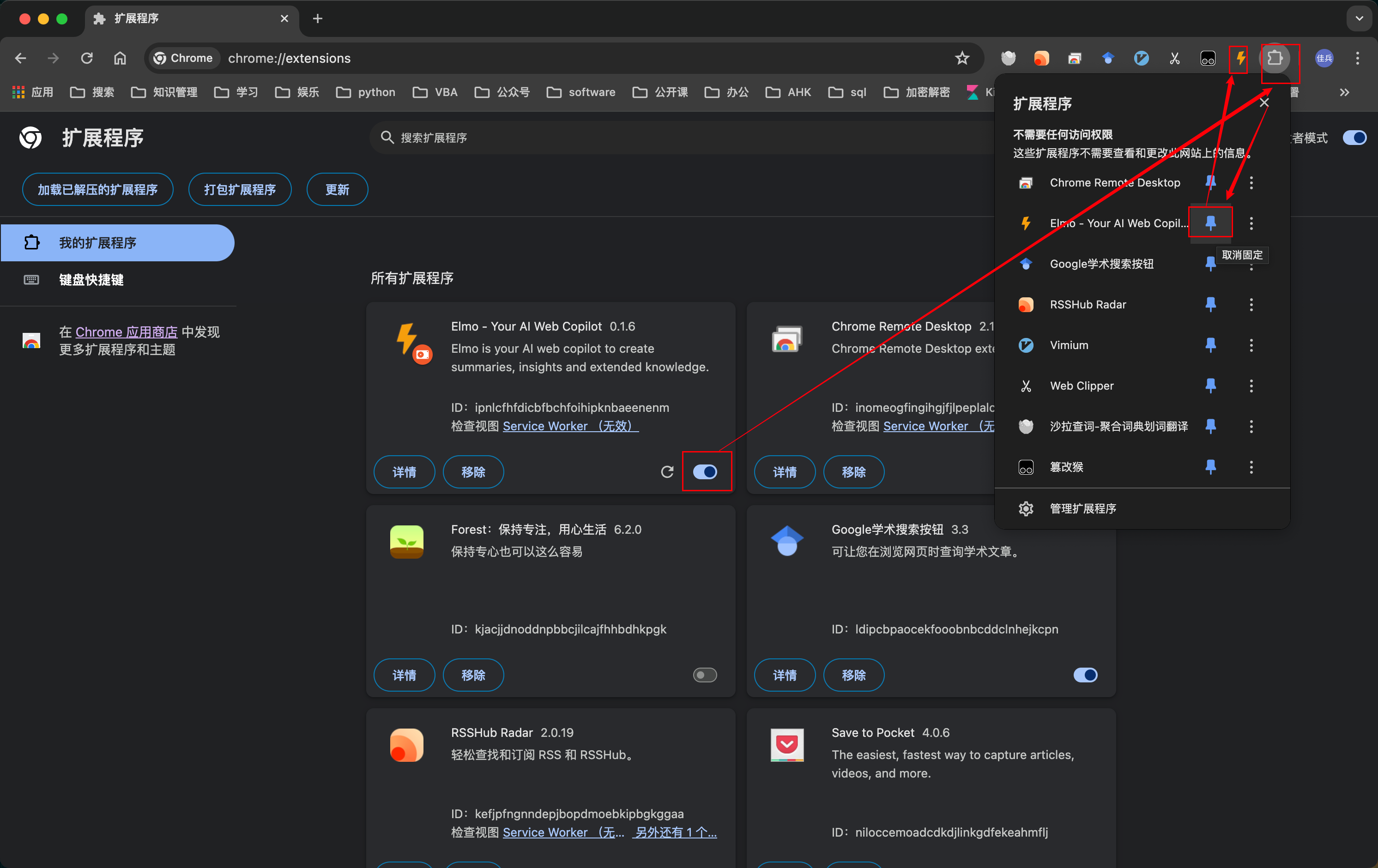The height and width of the screenshot is (868, 1378).
Task: Open more options for Chrome Remote Desktop
Action: tap(1251, 182)
